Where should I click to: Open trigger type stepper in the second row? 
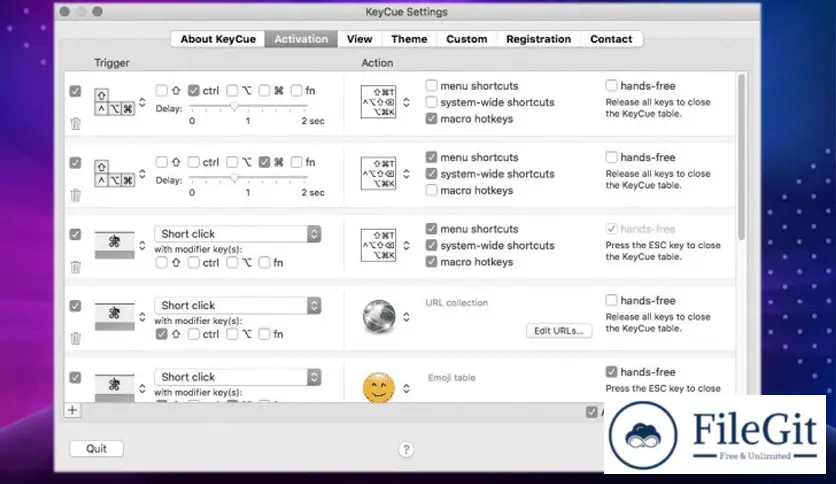pyautogui.click(x=142, y=174)
